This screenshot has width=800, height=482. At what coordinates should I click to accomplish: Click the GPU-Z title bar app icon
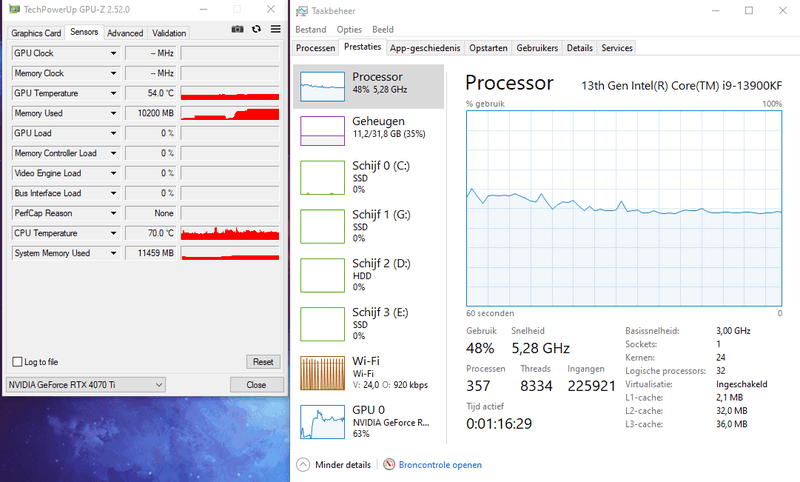coord(14,9)
